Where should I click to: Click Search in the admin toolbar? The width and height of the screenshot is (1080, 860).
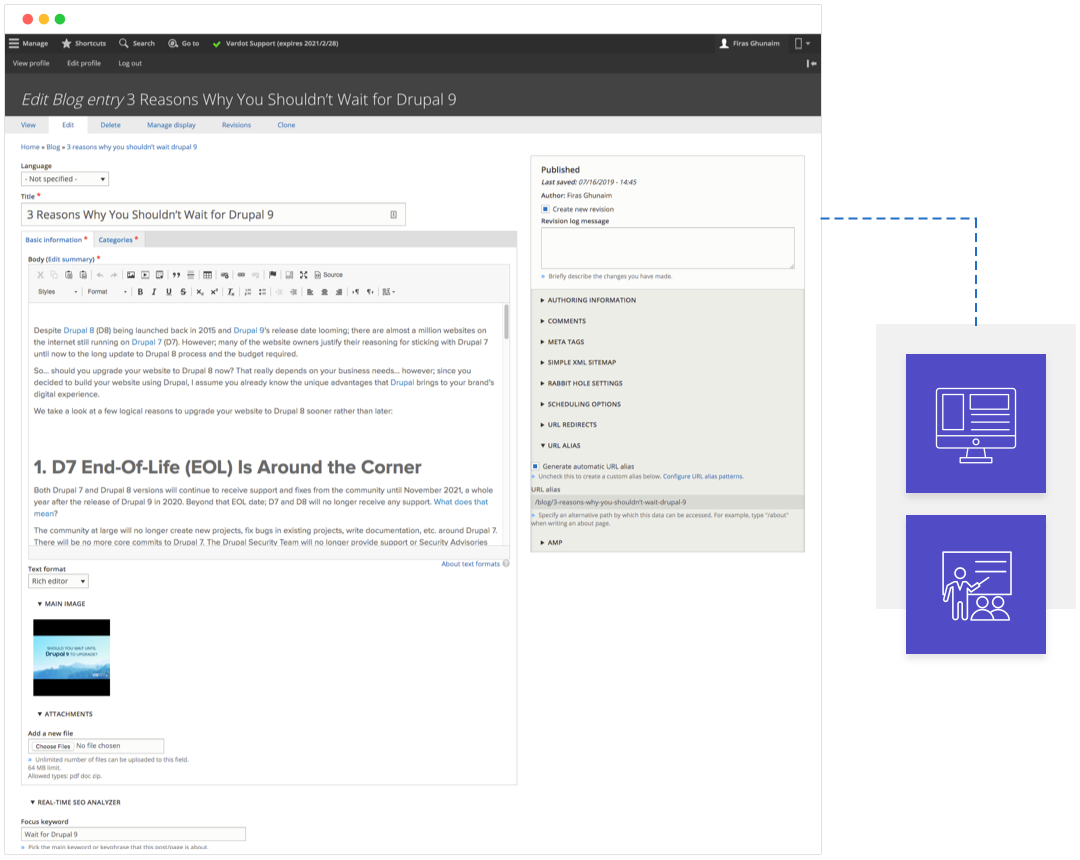(x=137, y=43)
